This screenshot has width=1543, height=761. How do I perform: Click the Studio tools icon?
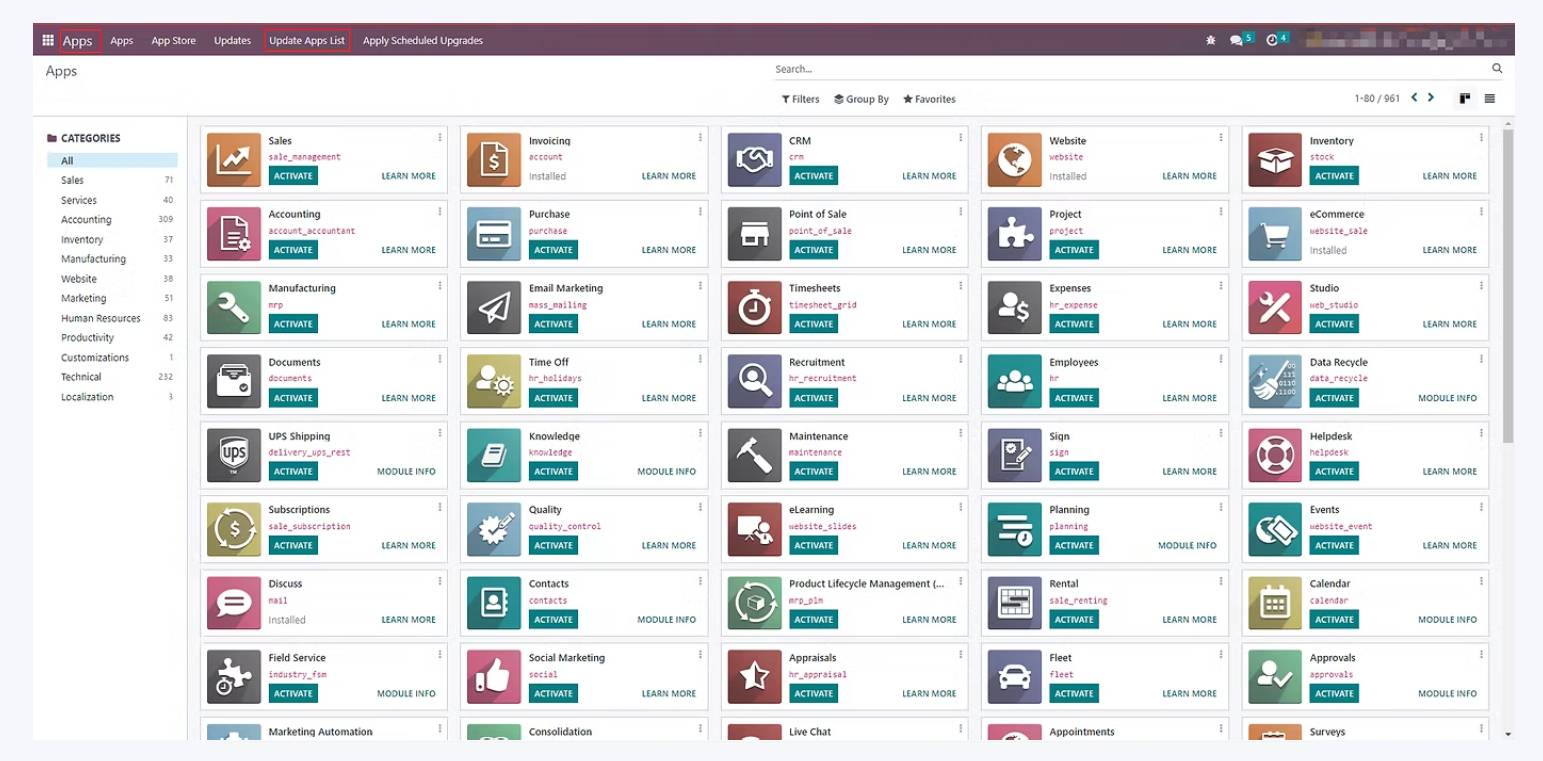[1275, 308]
